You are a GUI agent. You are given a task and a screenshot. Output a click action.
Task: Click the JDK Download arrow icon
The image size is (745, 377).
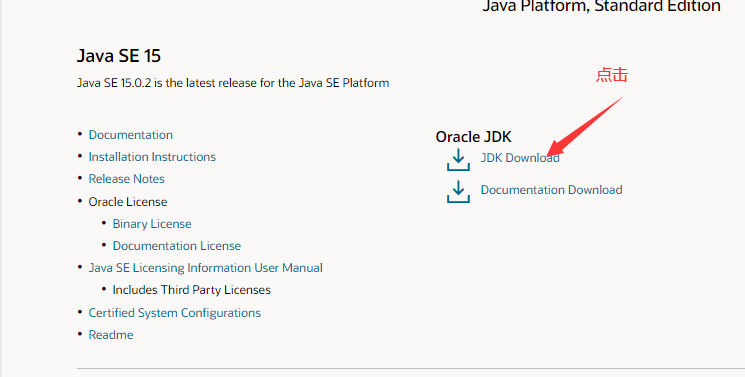tap(458, 159)
